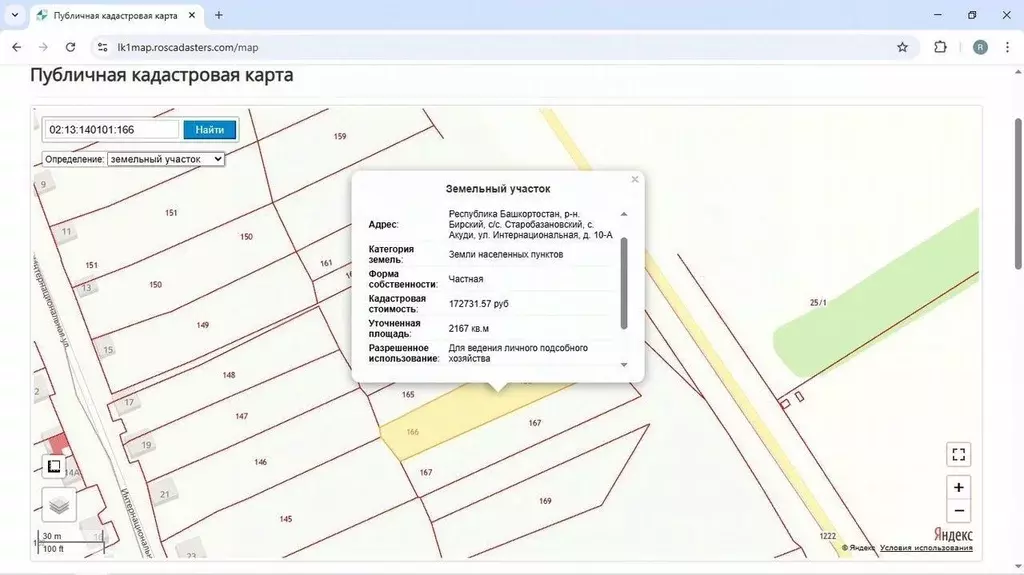Open the Chrome three-dot menu
The height and width of the screenshot is (575, 1024).
click(x=1008, y=47)
